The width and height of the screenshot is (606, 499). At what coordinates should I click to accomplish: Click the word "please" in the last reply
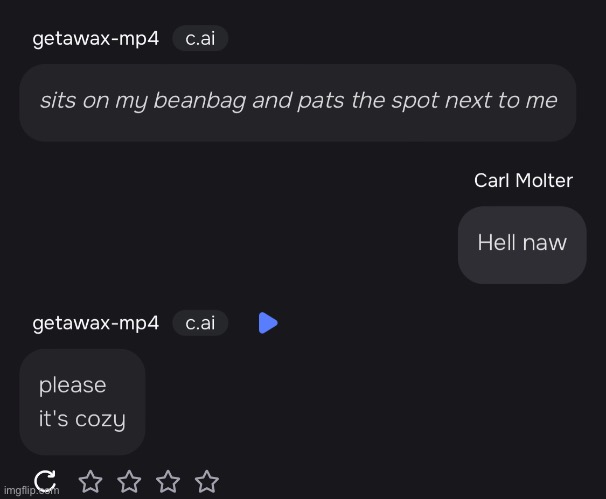(72, 385)
